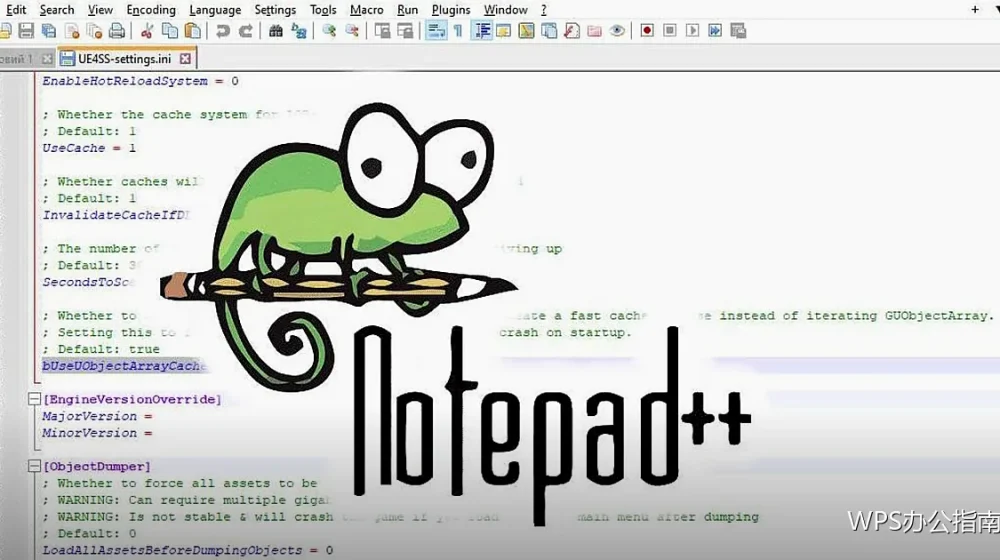1000x560 pixels.
Task: Open the Tools menu
Action: coord(323,10)
